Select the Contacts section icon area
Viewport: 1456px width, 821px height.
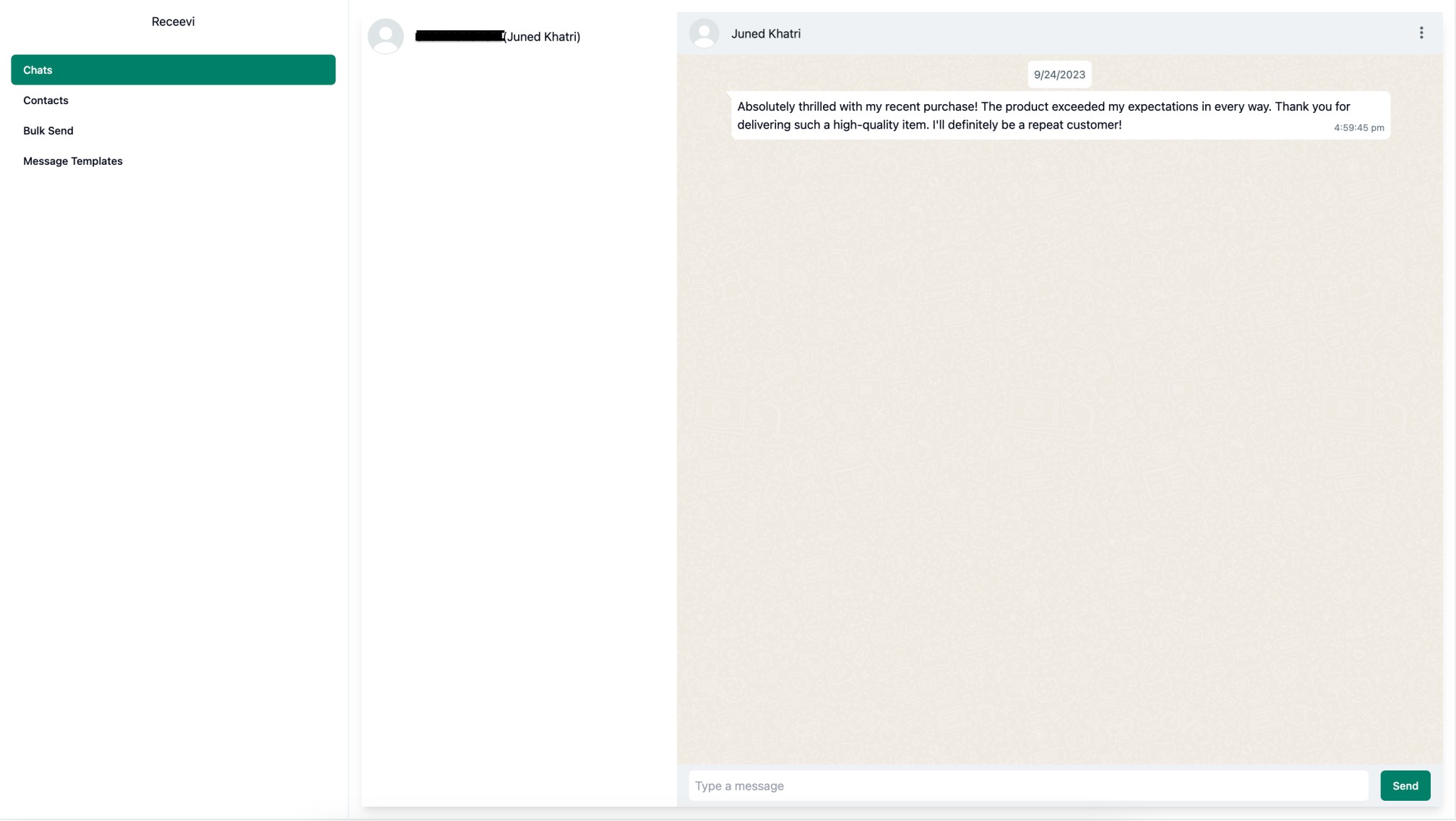click(x=46, y=100)
